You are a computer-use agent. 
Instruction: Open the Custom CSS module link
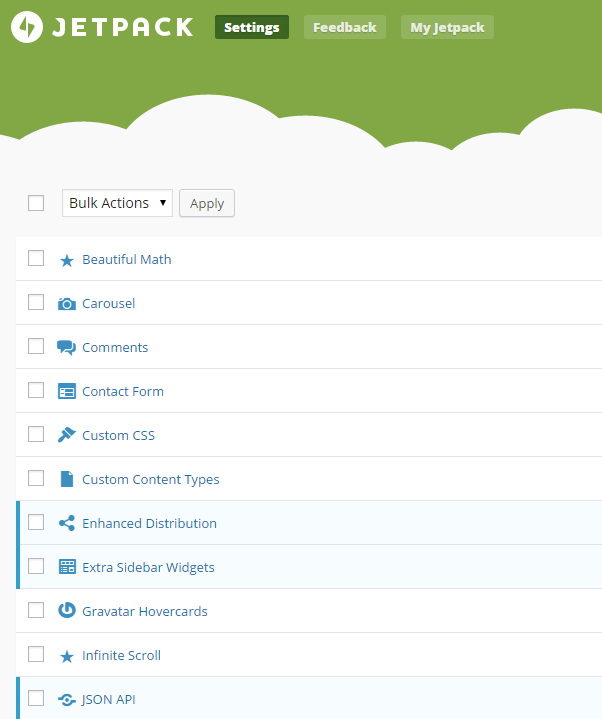[118, 436]
